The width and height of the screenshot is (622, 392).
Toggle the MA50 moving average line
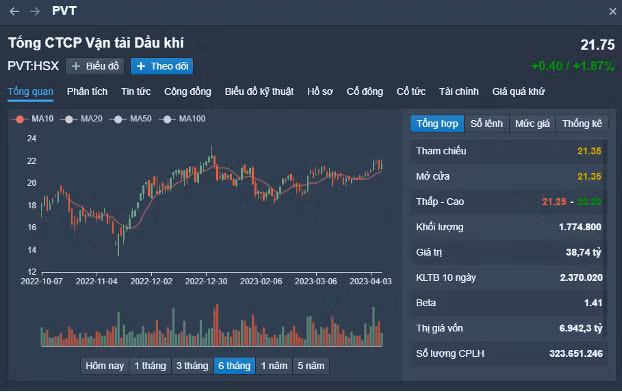(132, 119)
